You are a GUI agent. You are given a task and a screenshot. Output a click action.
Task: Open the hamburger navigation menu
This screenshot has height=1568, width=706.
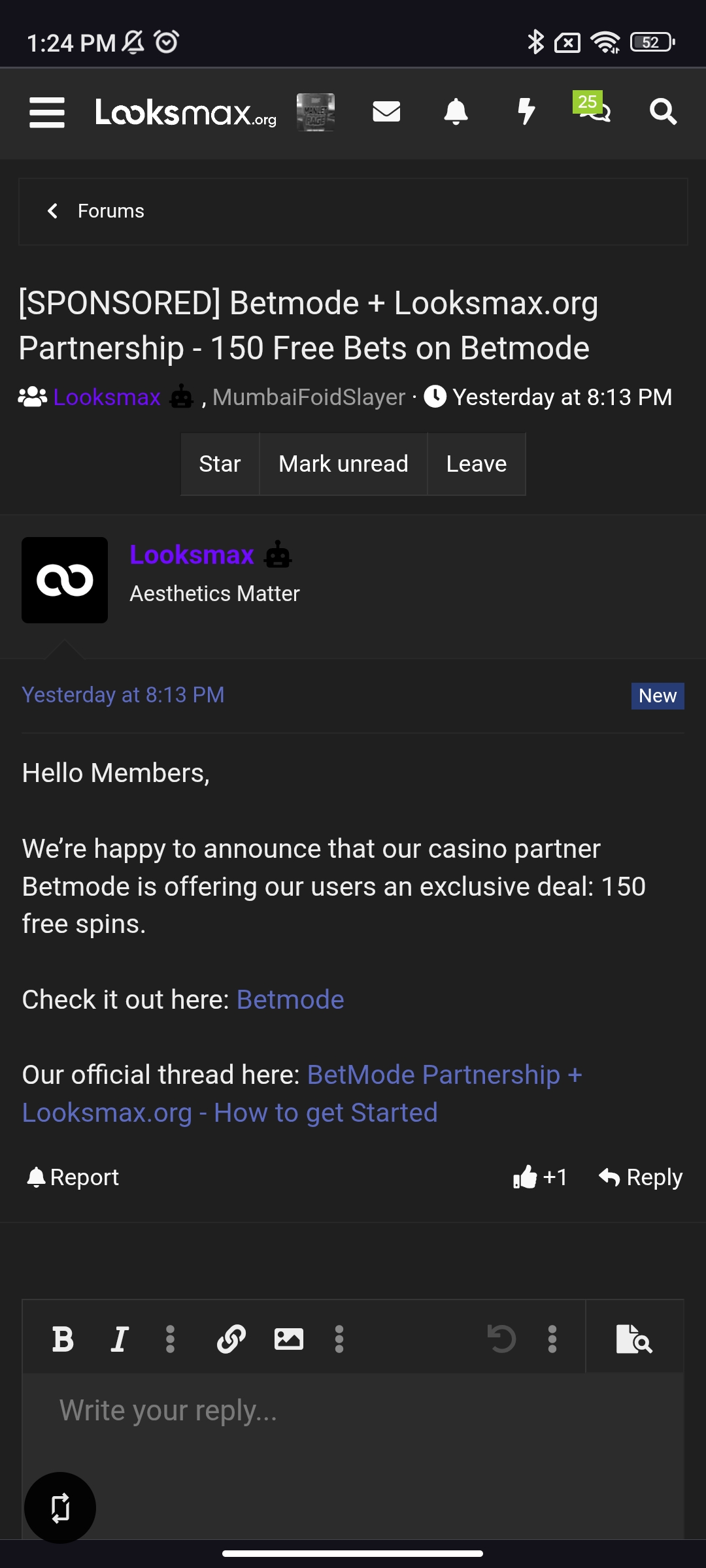pos(47,112)
